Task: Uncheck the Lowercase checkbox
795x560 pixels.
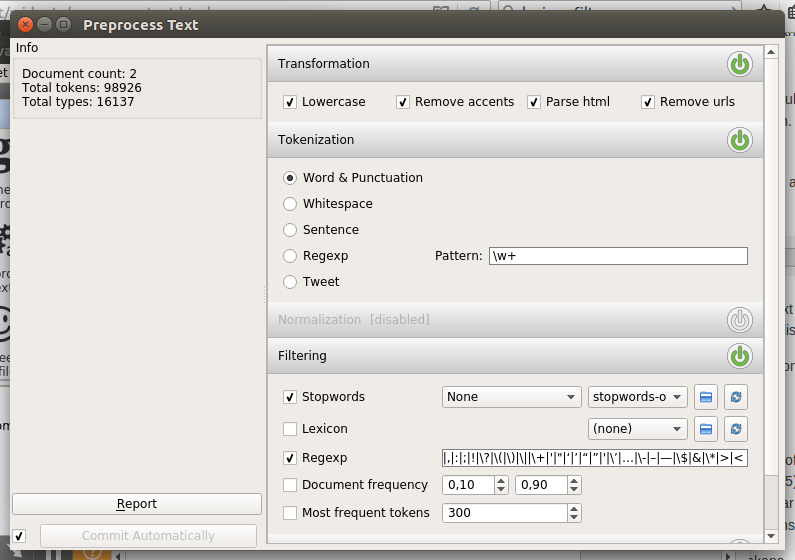Action: (x=290, y=102)
